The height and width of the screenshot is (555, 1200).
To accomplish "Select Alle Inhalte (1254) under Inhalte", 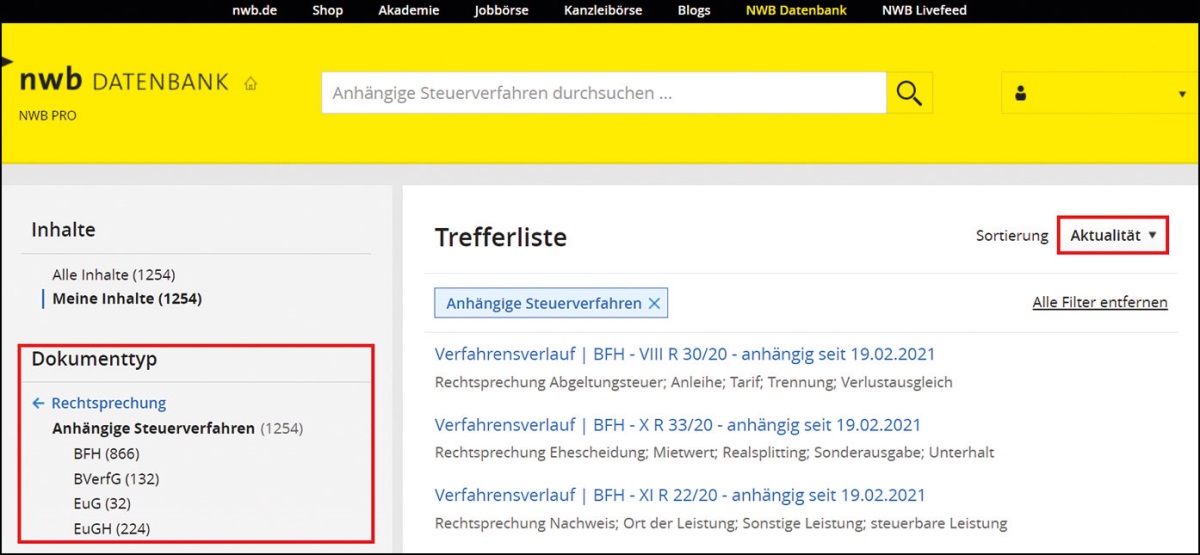I will coord(114,274).
